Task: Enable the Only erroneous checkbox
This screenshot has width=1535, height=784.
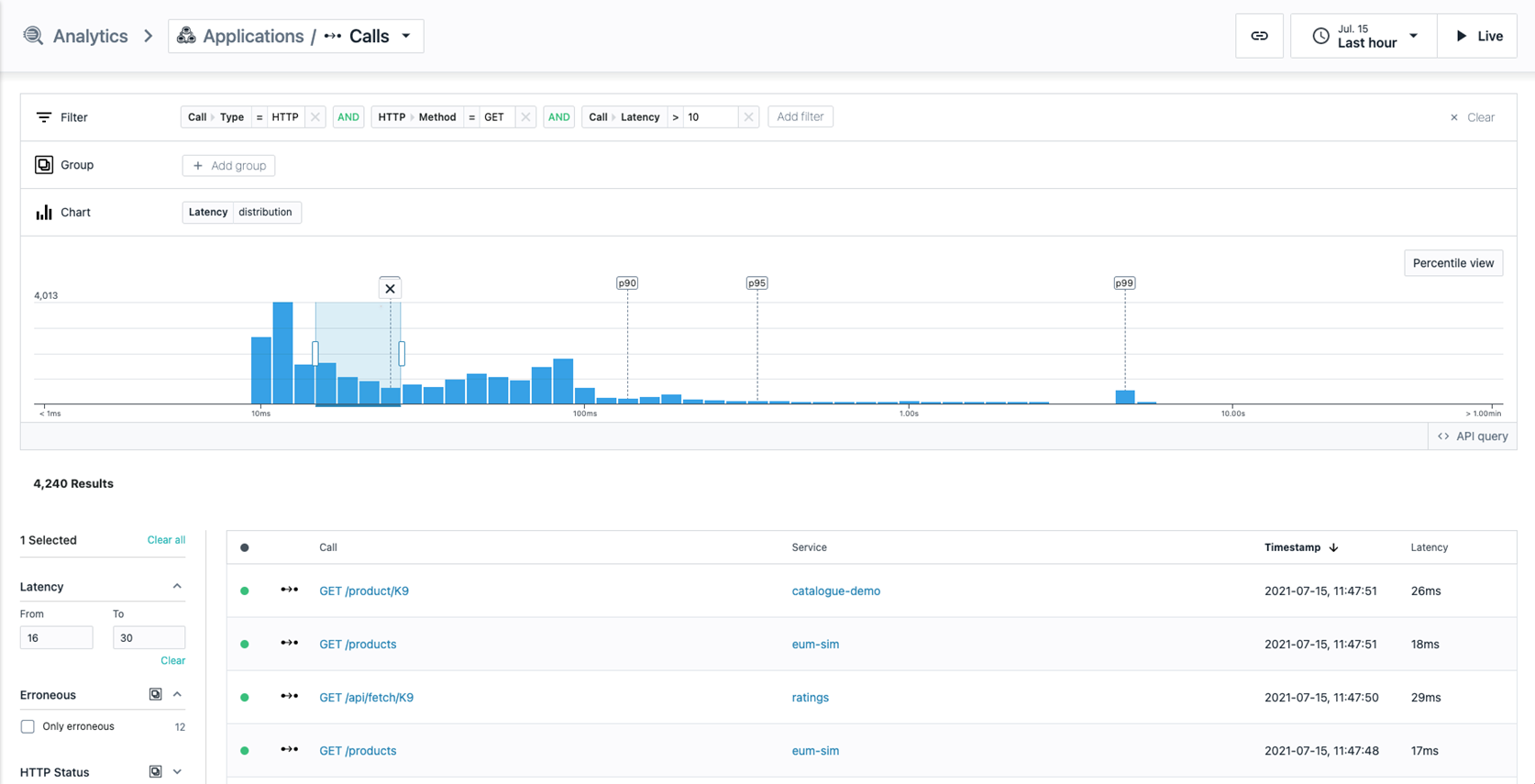Action: (28, 726)
